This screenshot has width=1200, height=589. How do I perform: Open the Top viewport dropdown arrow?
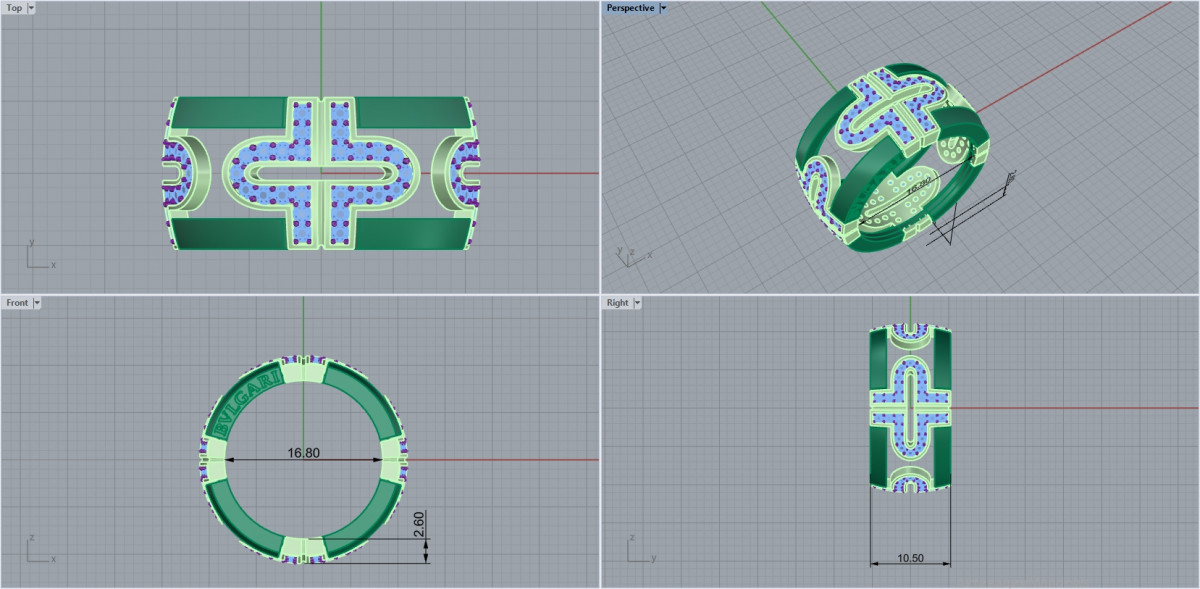click(31, 8)
